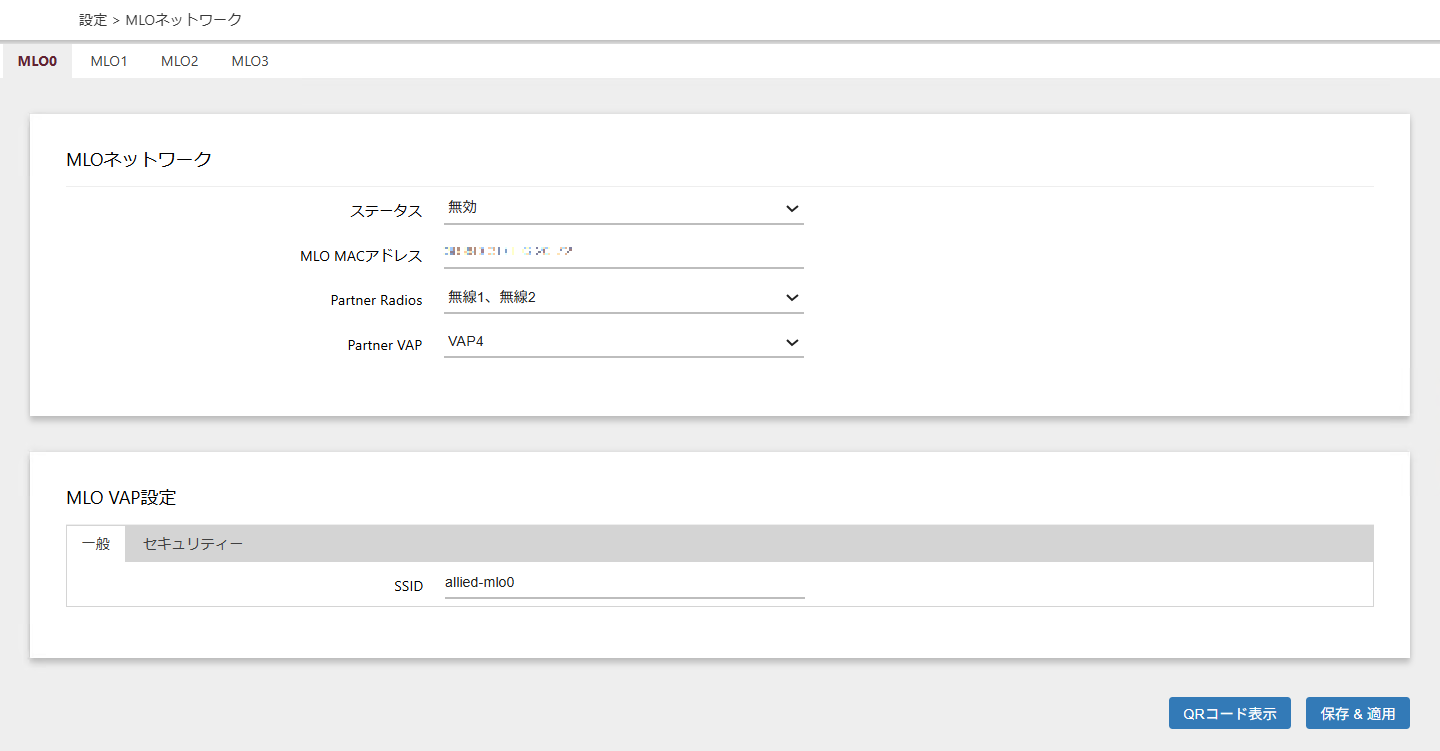Click the 保存 & 適用 button

pyautogui.click(x=1357, y=713)
